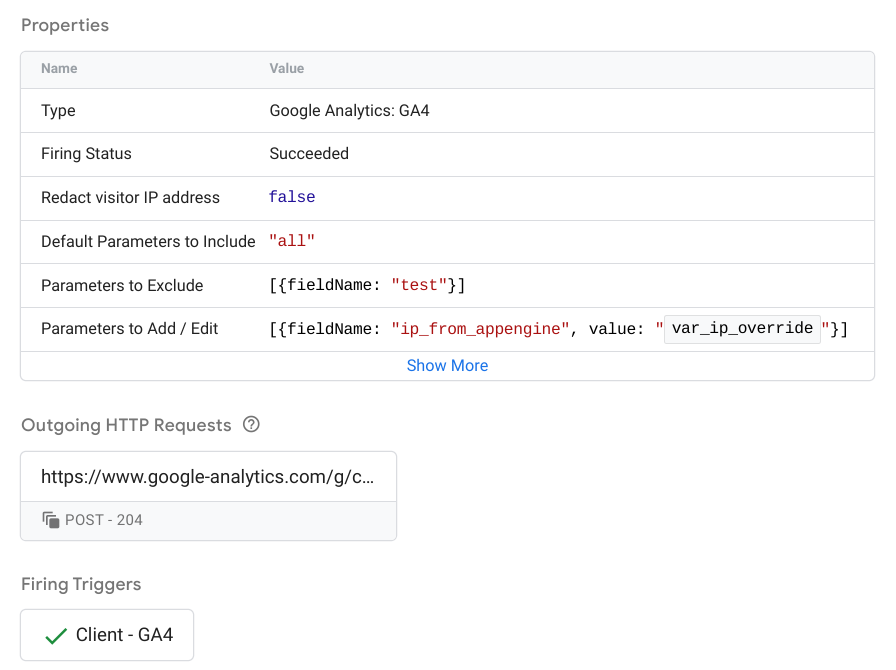896x670 pixels.
Task: Click the red 'all' value under Default Parameters
Action: coord(290,241)
